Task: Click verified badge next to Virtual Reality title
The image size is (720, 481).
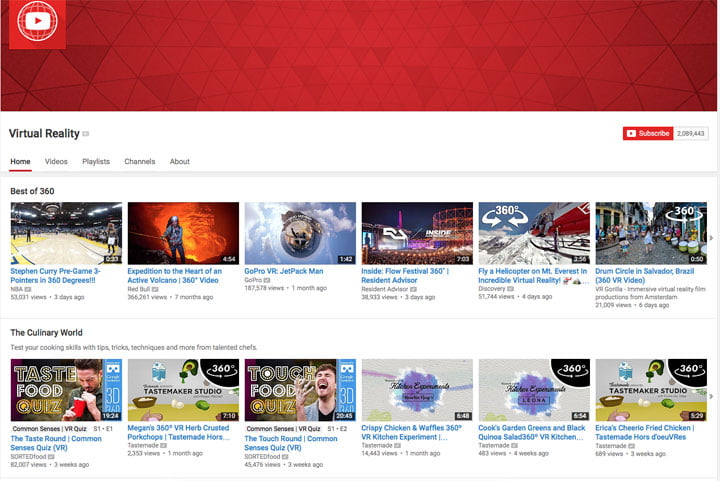Action: [85, 134]
